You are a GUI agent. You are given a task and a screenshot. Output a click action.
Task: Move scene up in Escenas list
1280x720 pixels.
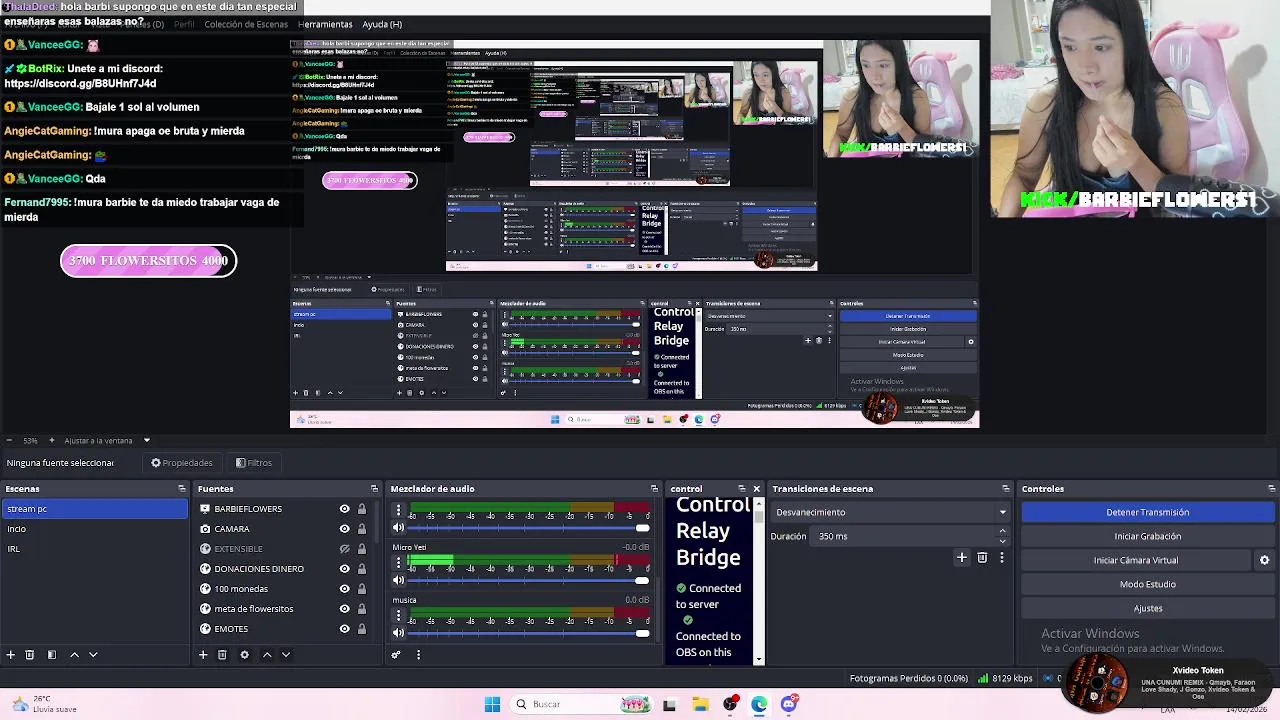[74, 654]
